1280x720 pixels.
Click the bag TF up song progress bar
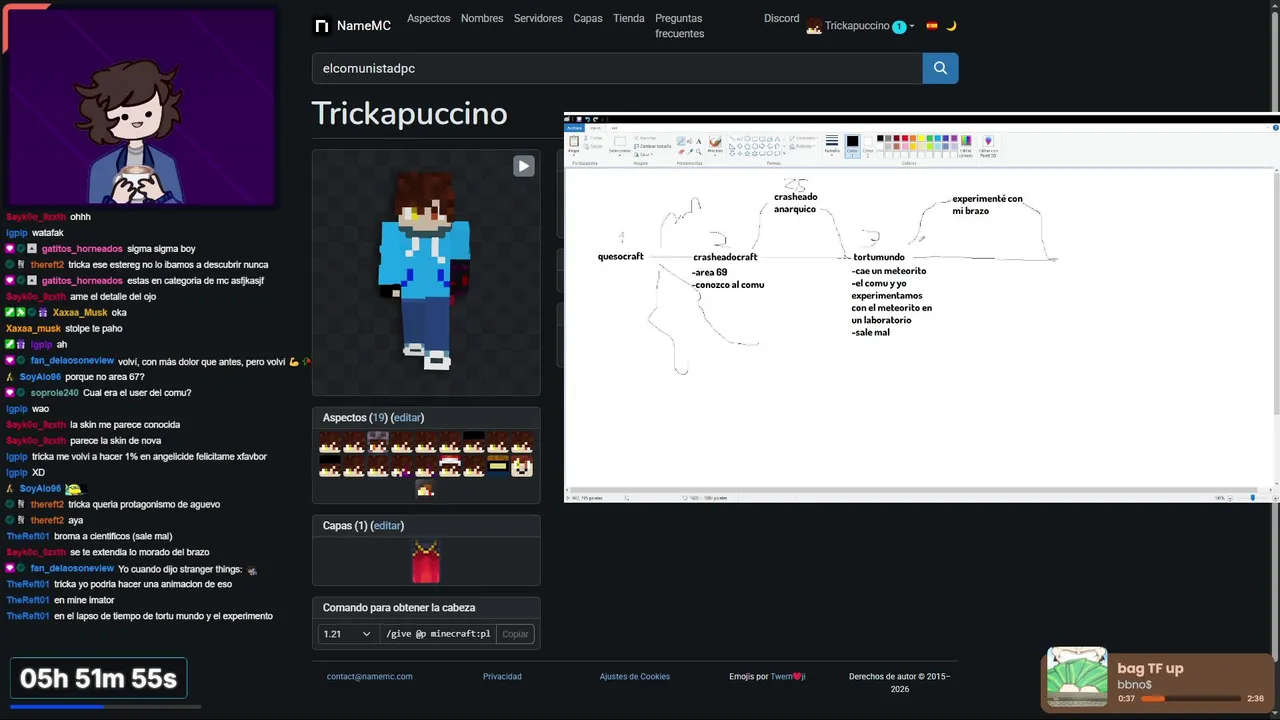[1191, 698]
